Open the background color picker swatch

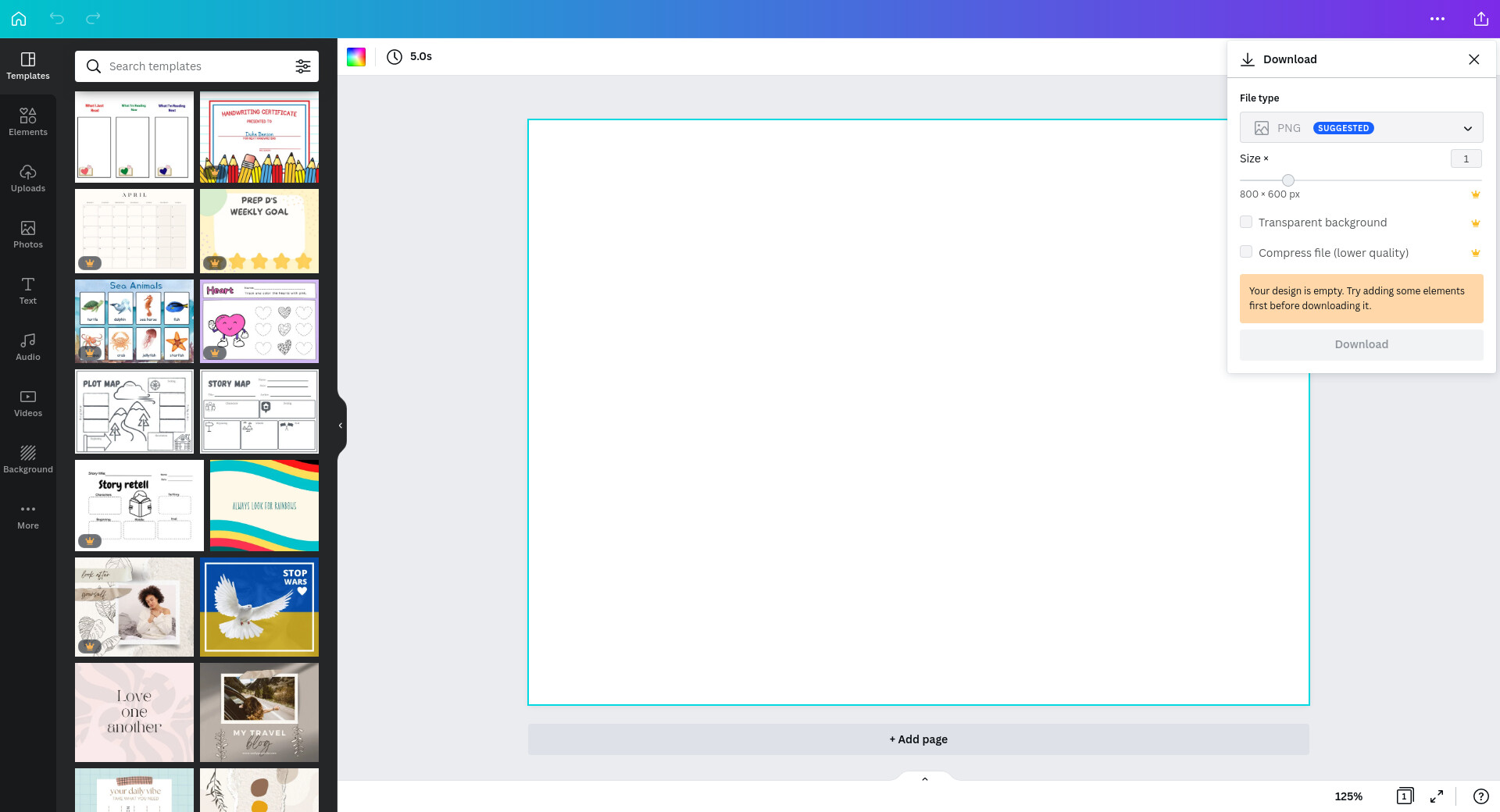(x=356, y=57)
